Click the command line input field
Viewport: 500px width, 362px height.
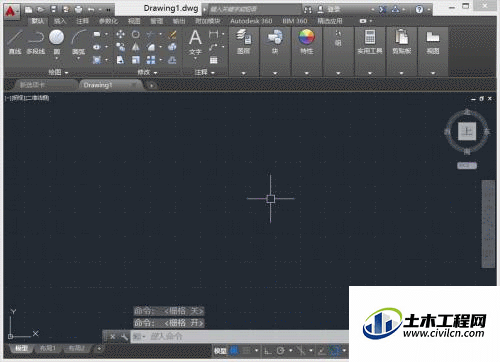[240, 336]
